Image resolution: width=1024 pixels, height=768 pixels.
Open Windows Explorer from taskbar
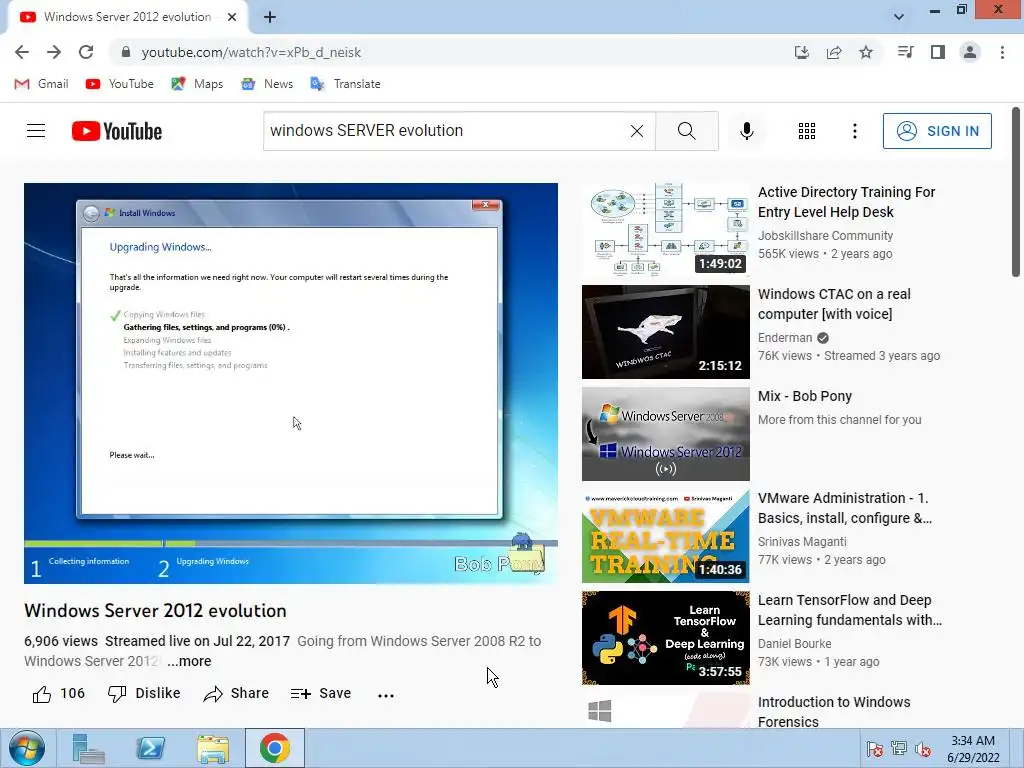coord(213,748)
